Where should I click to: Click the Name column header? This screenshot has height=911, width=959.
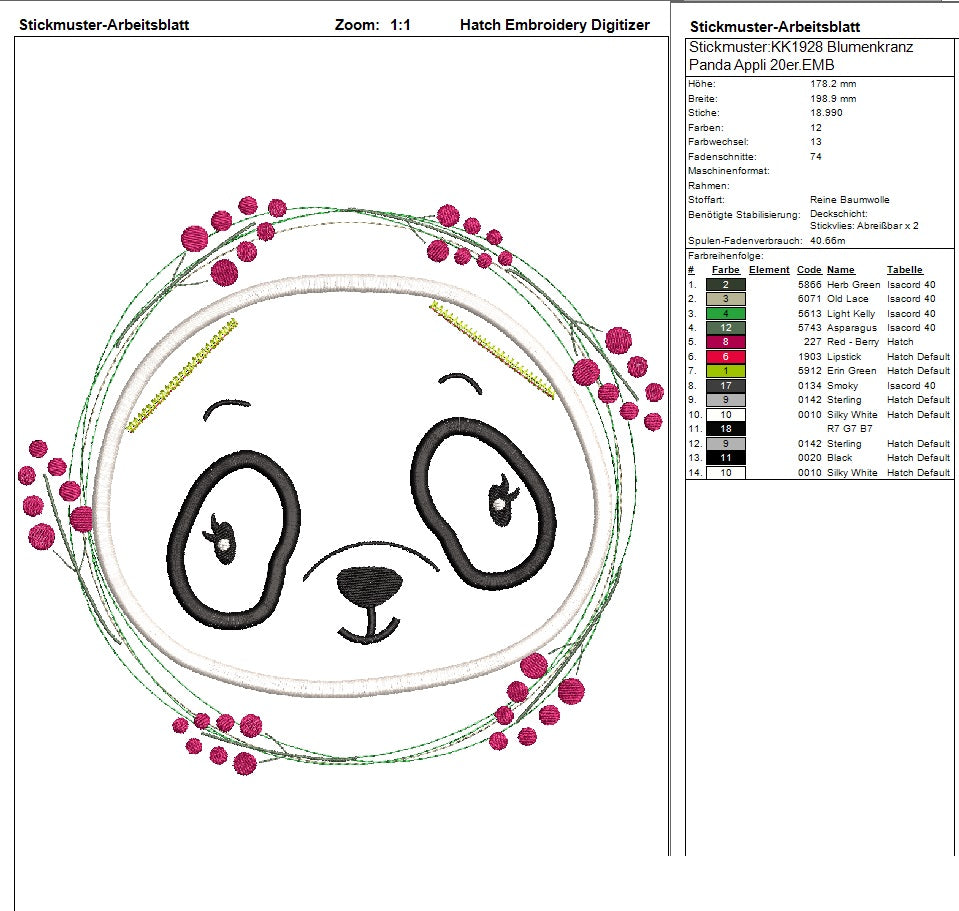tap(840, 270)
